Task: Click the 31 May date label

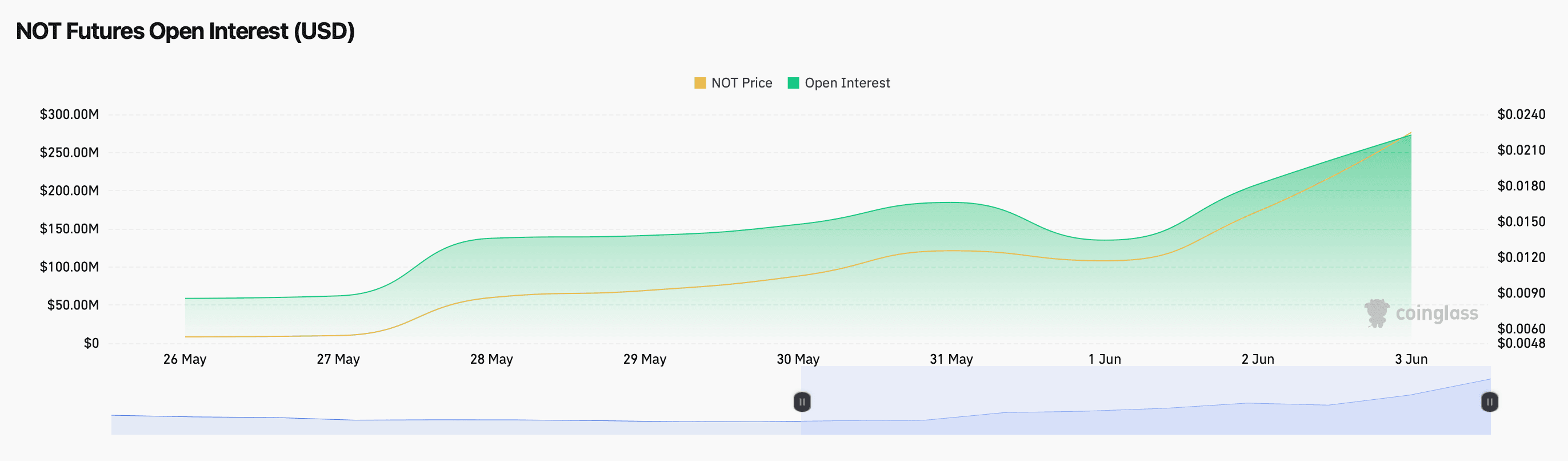Action: (951, 359)
